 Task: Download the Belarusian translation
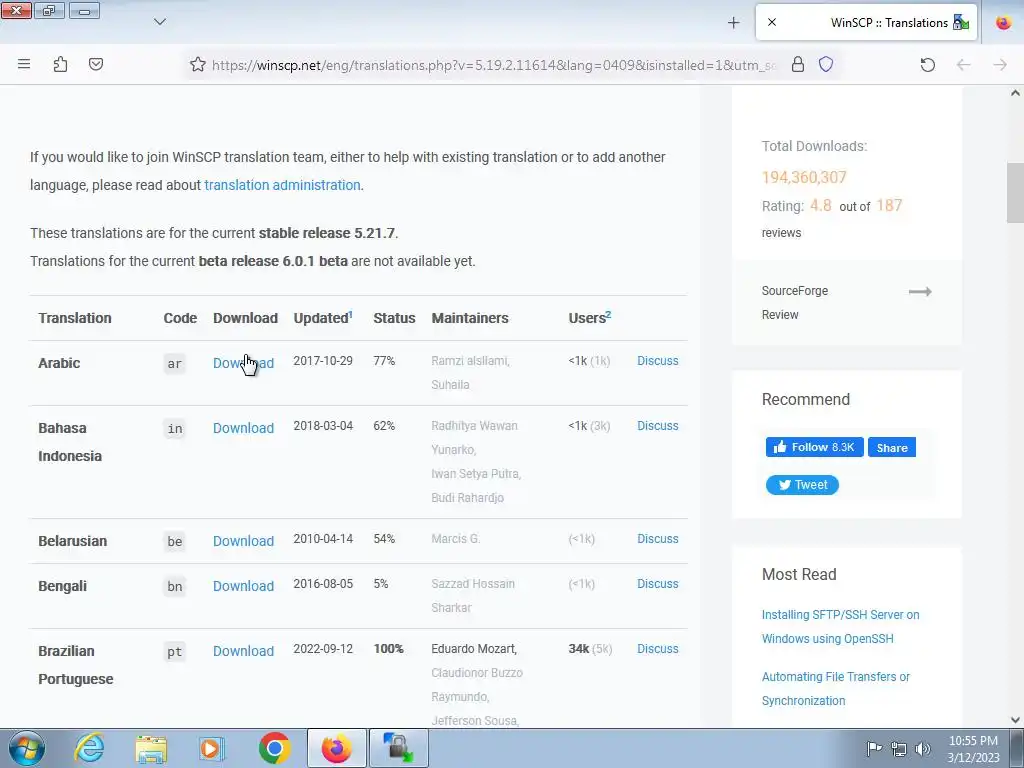coord(243,541)
